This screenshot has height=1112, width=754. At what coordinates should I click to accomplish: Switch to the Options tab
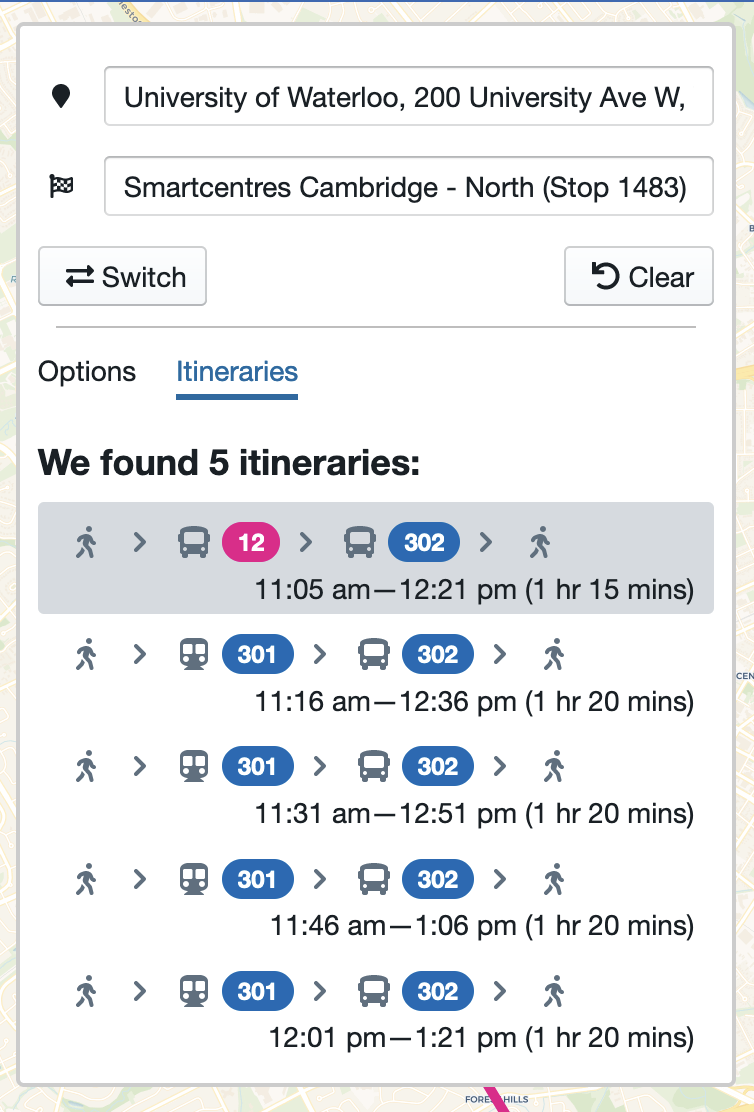(87, 372)
